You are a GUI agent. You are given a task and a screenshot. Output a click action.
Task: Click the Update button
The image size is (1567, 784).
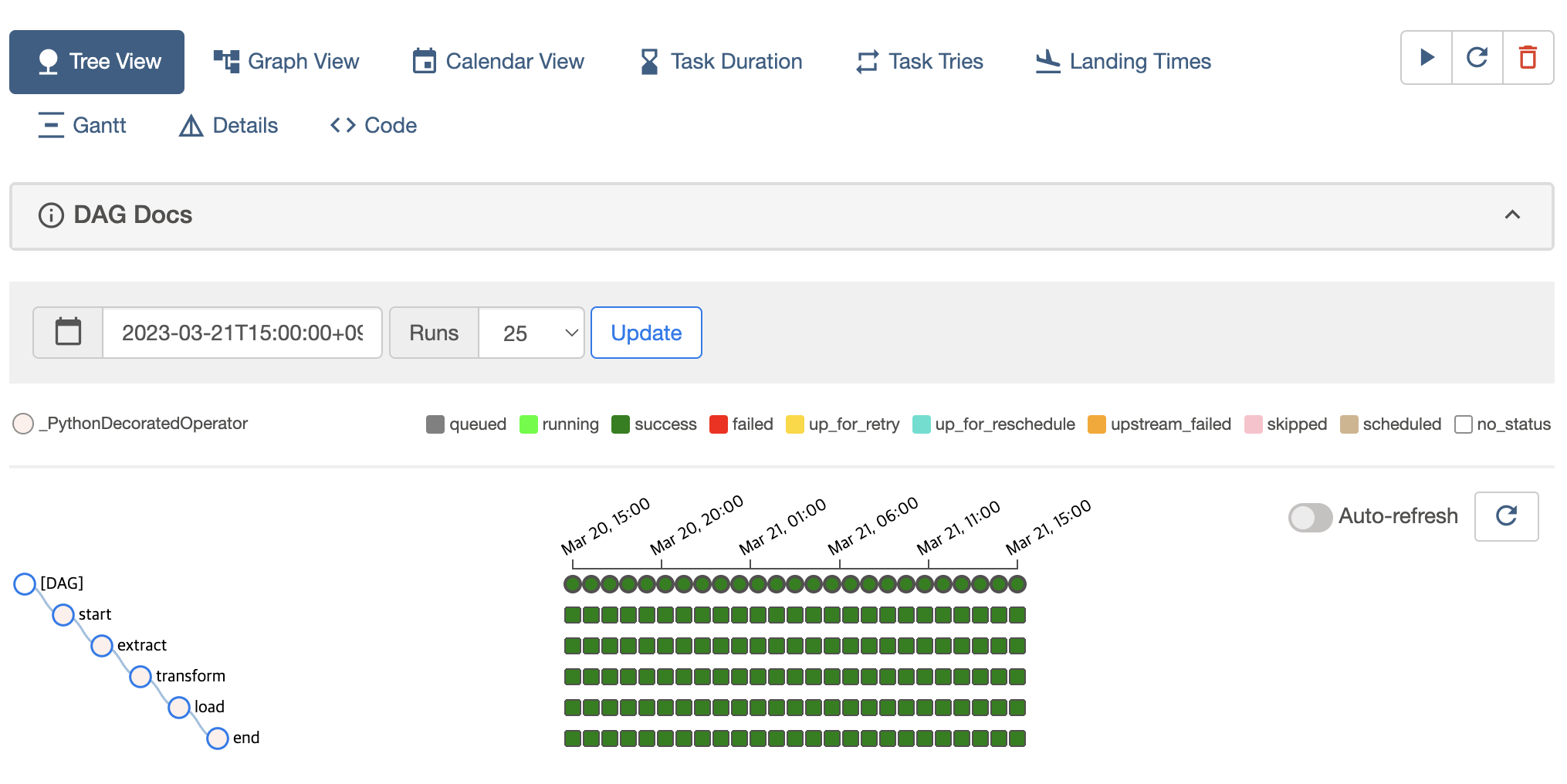click(646, 333)
